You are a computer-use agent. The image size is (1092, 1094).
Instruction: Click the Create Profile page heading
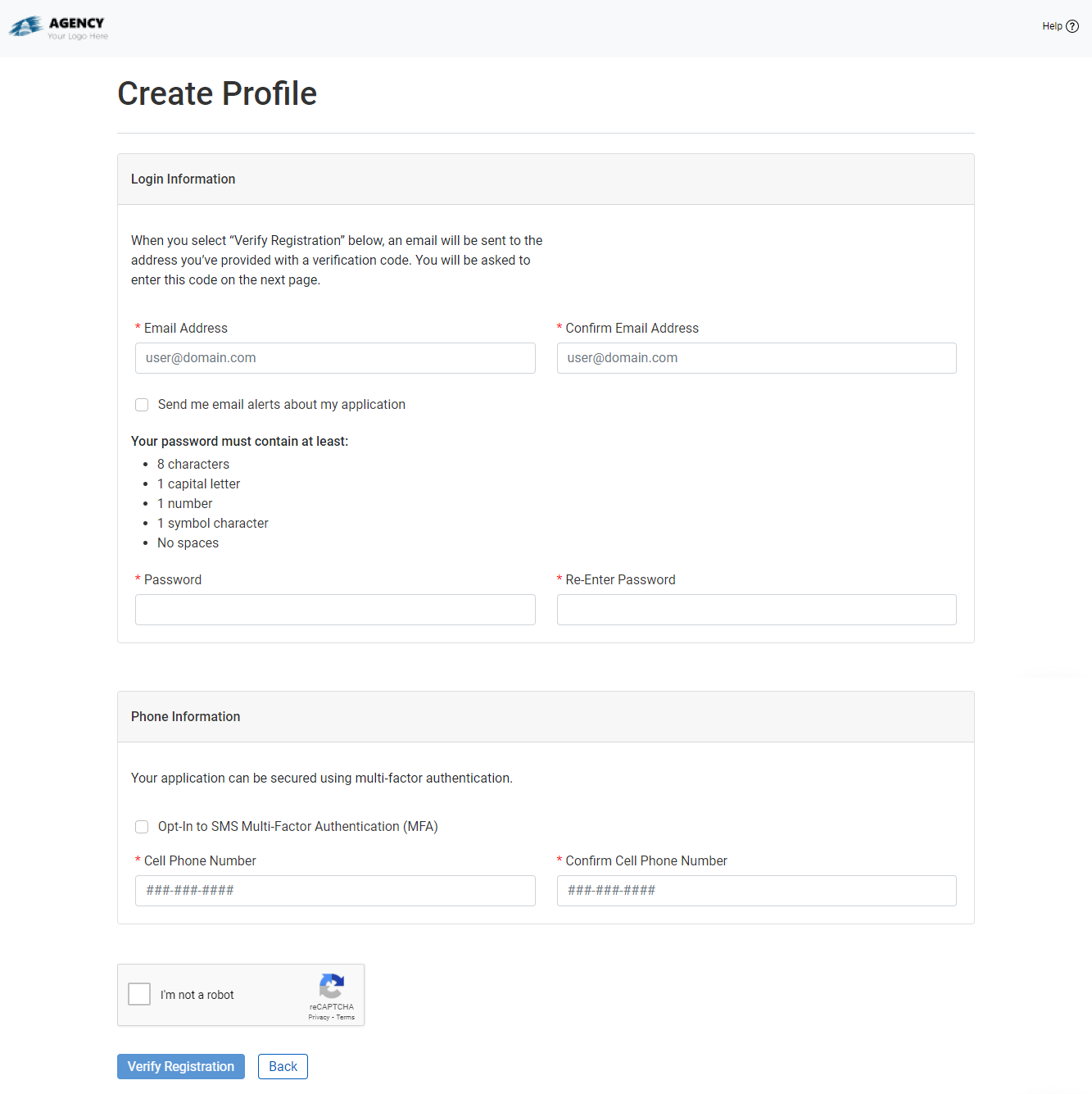[x=217, y=93]
